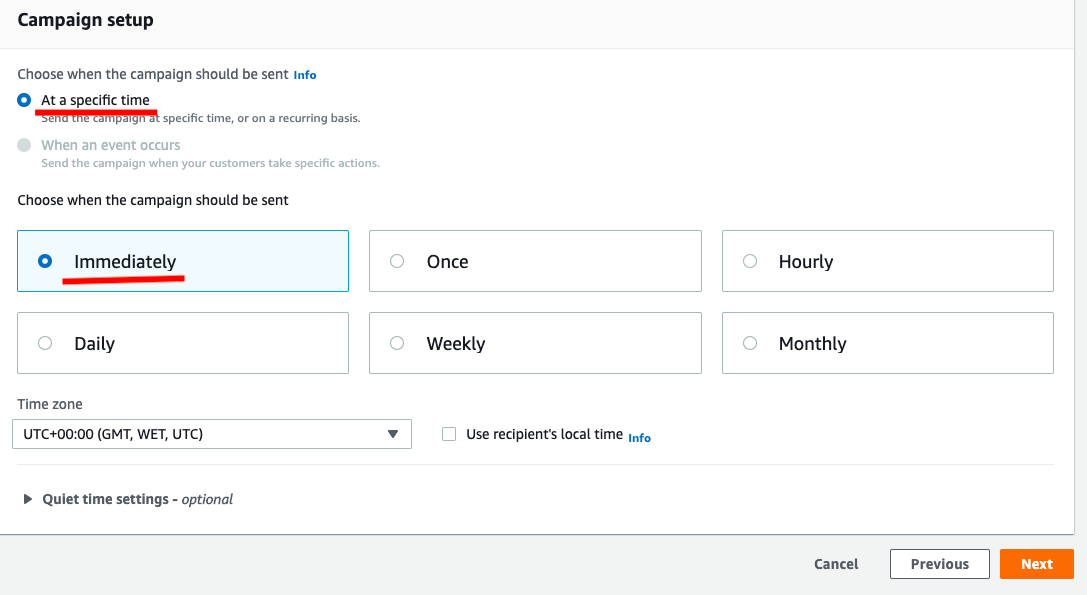Enable Use recipient's local time checkbox
This screenshot has width=1087, height=595.
[449, 434]
